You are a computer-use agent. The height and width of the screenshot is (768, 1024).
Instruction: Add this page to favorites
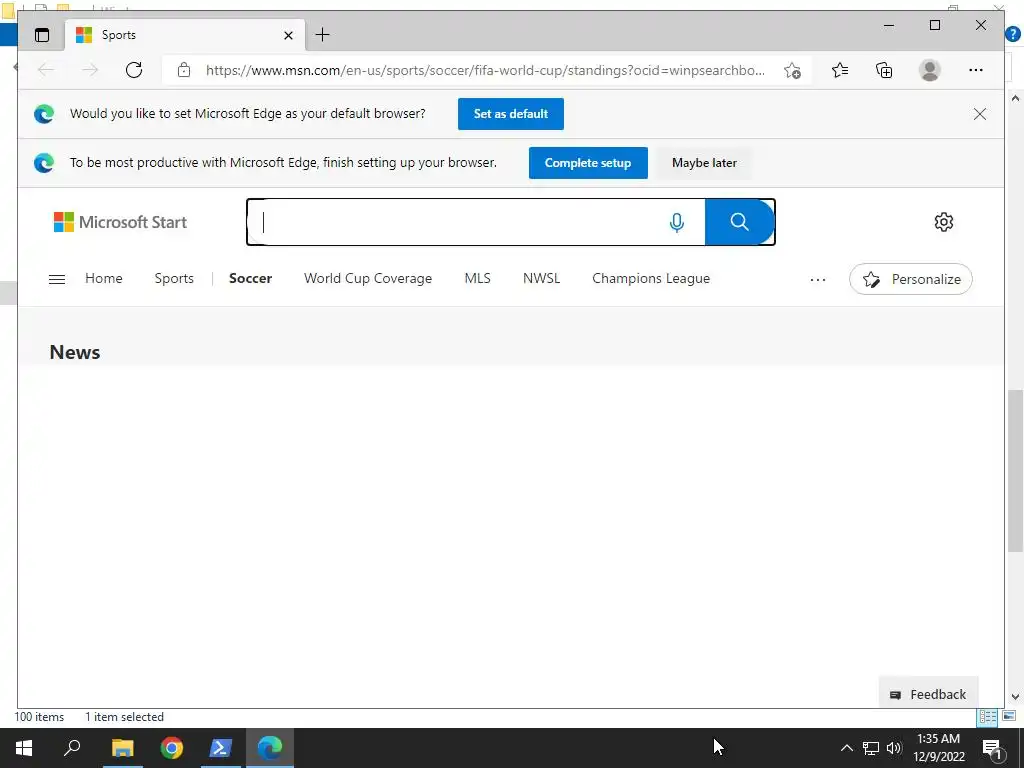(793, 71)
